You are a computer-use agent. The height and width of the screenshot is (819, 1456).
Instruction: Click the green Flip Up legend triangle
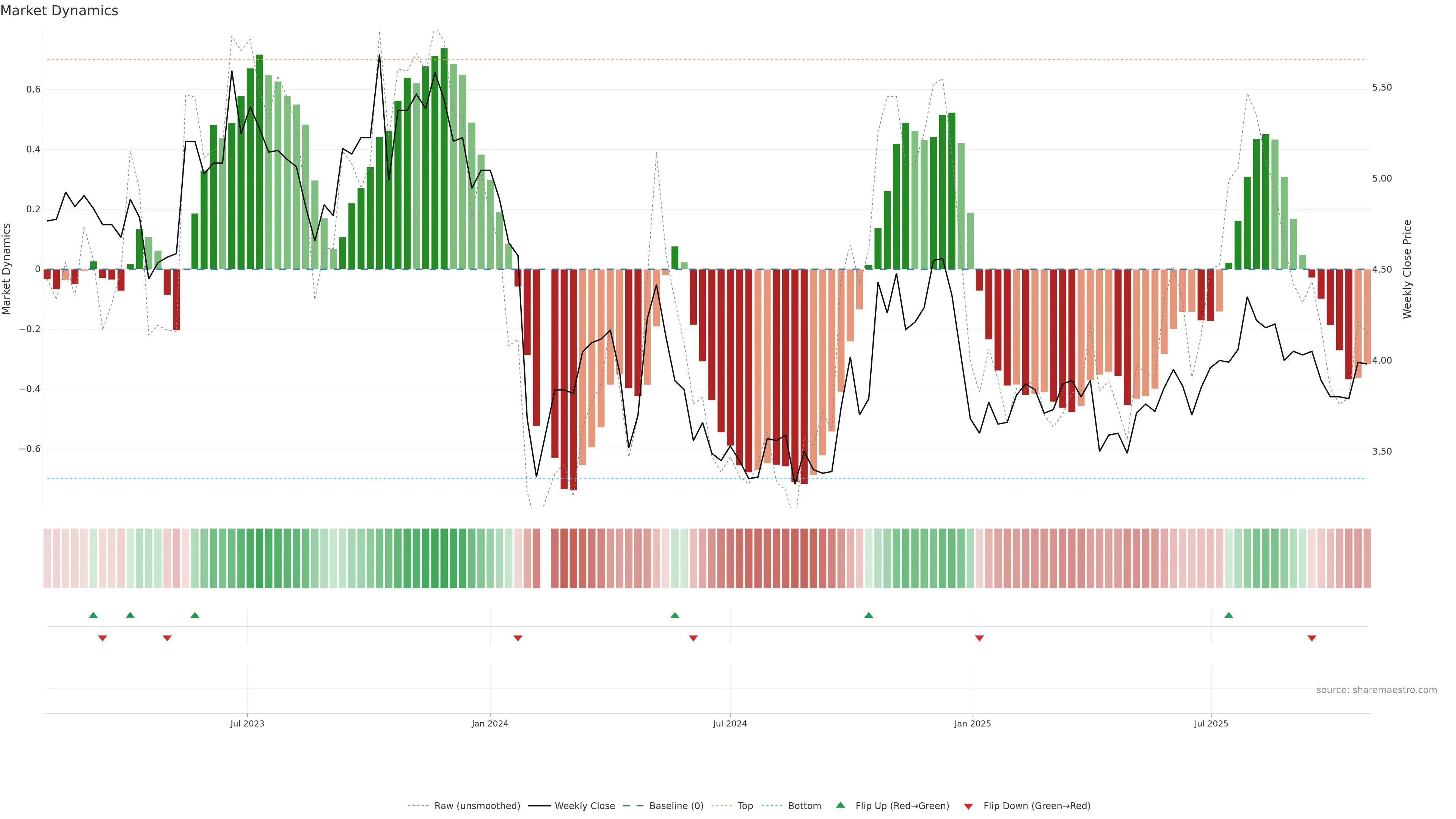[x=841, y=805]
